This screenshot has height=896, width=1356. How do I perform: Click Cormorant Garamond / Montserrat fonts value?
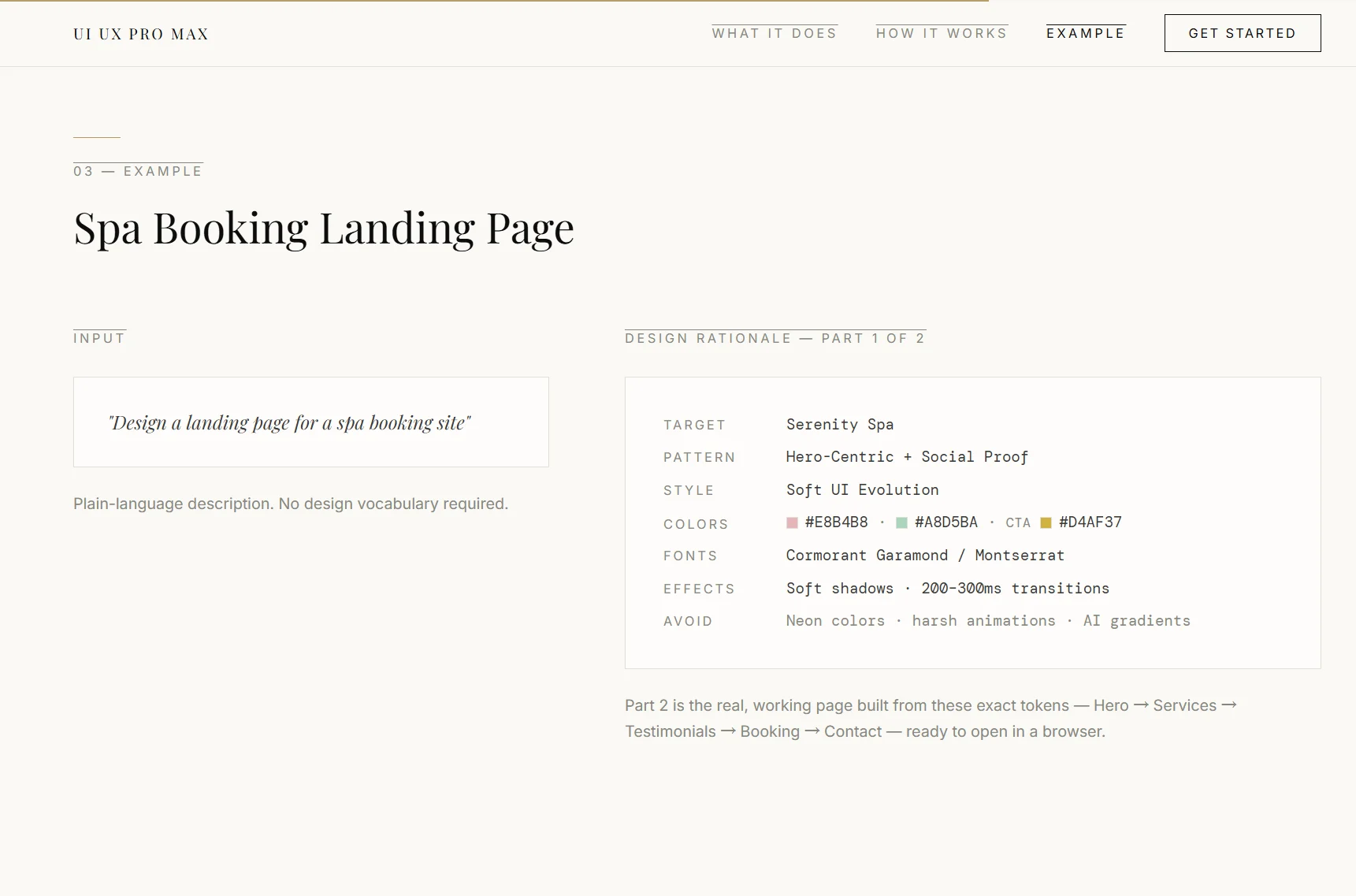[x=925, y=555]
